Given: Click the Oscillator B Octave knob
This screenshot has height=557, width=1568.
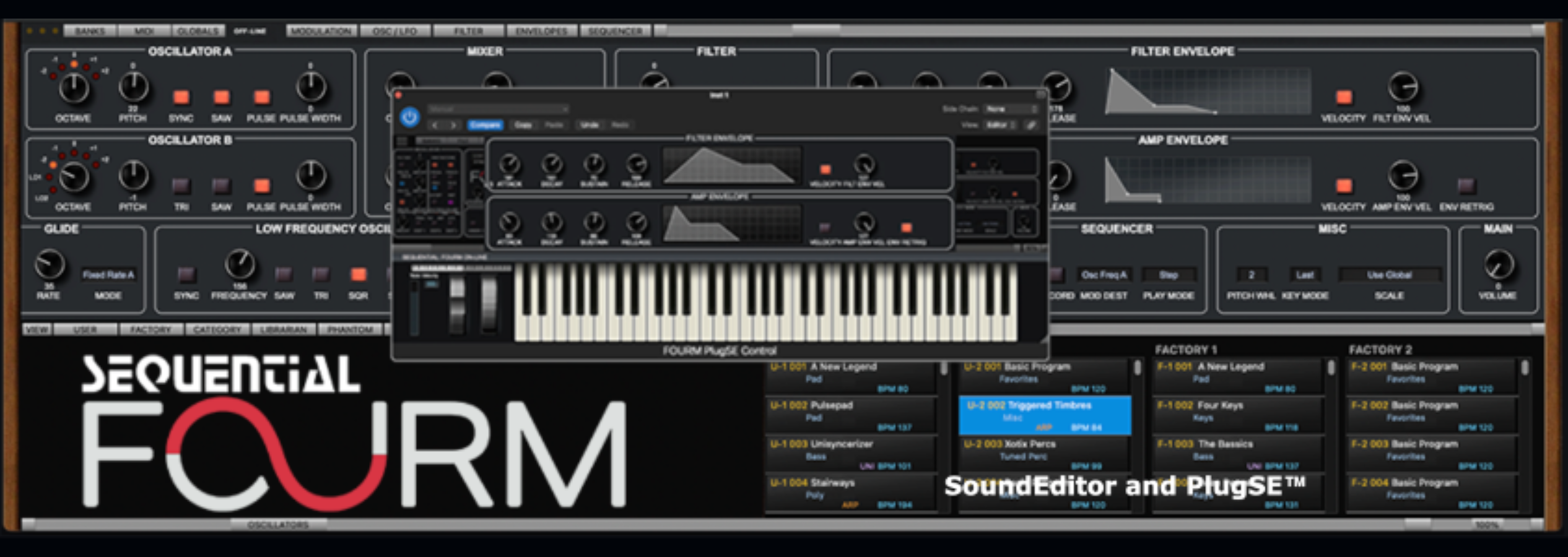Looking at the screenshot, I should coord(74,177).
